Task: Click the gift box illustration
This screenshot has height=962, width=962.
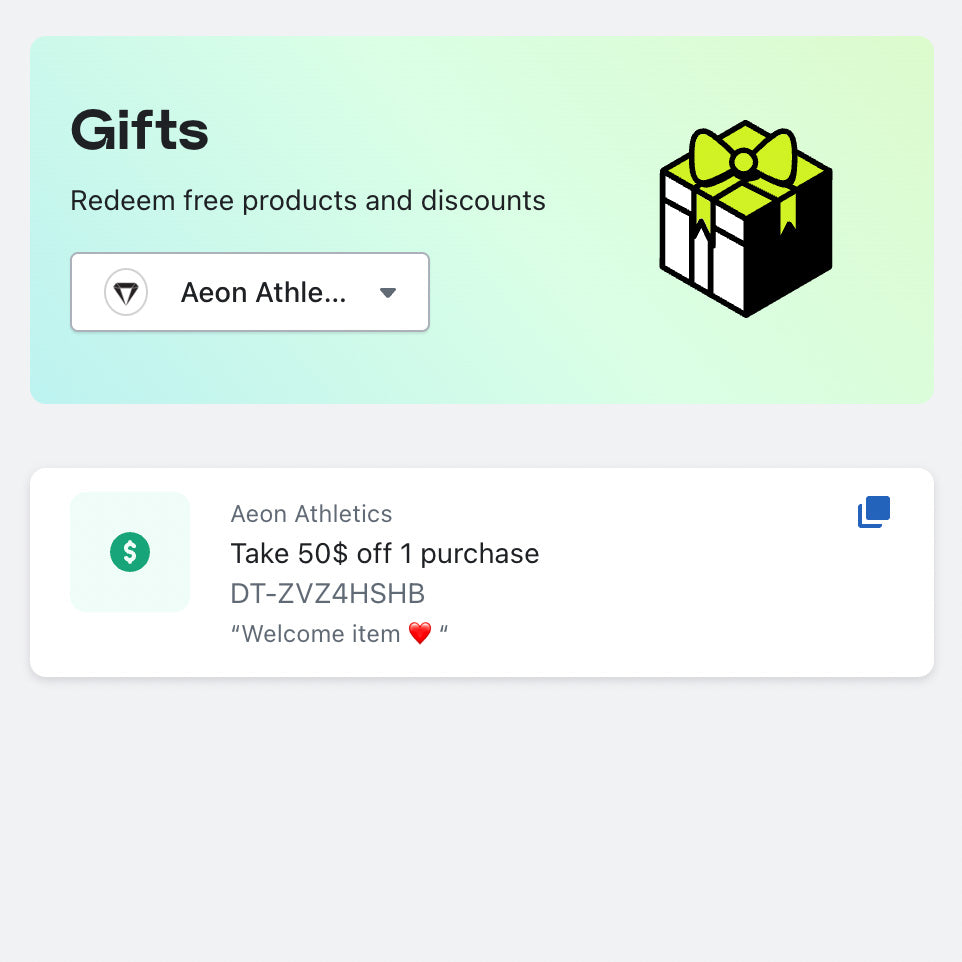Action: tap(746, 218)
